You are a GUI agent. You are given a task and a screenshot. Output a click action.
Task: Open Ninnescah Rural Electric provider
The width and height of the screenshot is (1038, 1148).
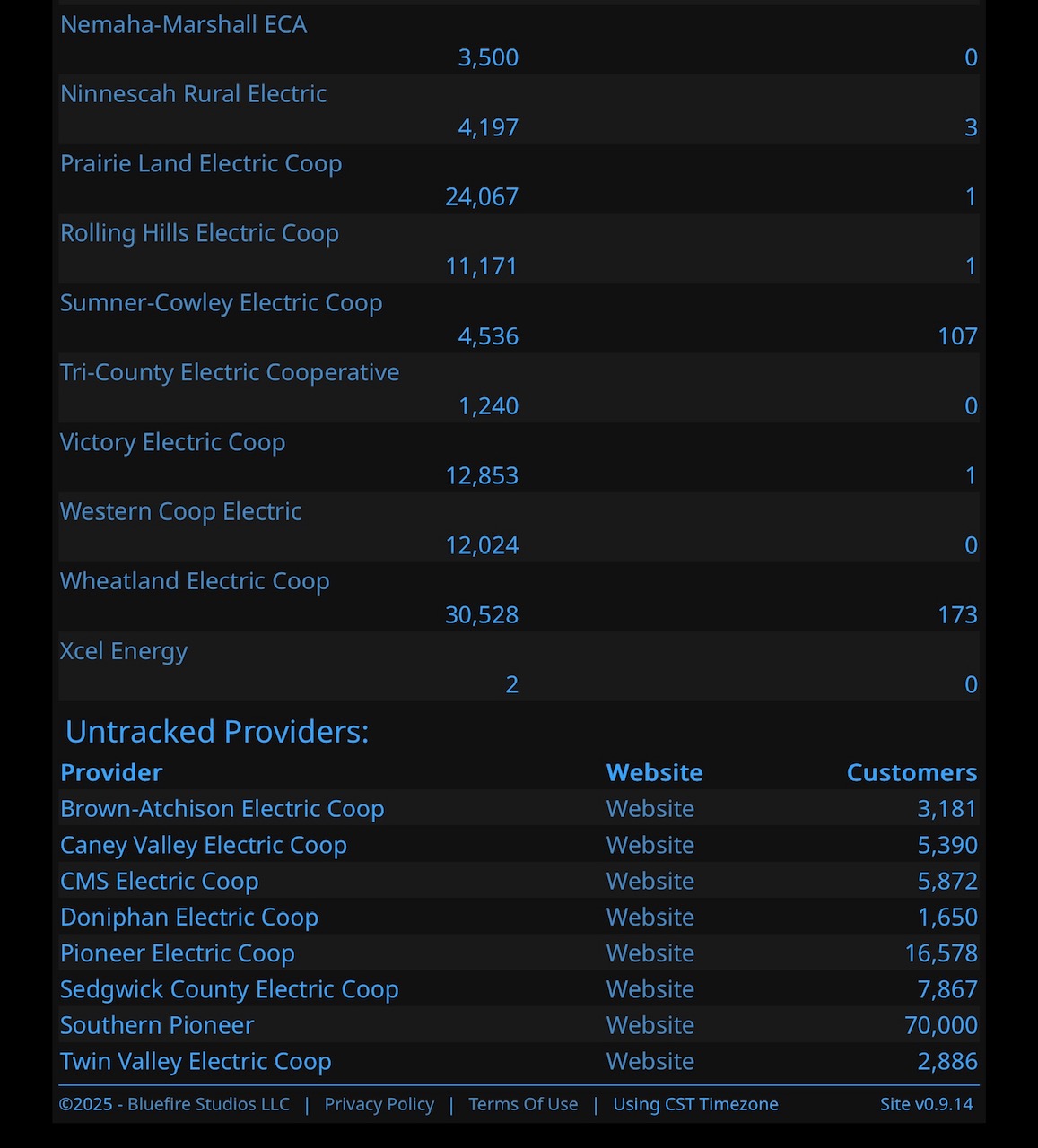[193, 94]
